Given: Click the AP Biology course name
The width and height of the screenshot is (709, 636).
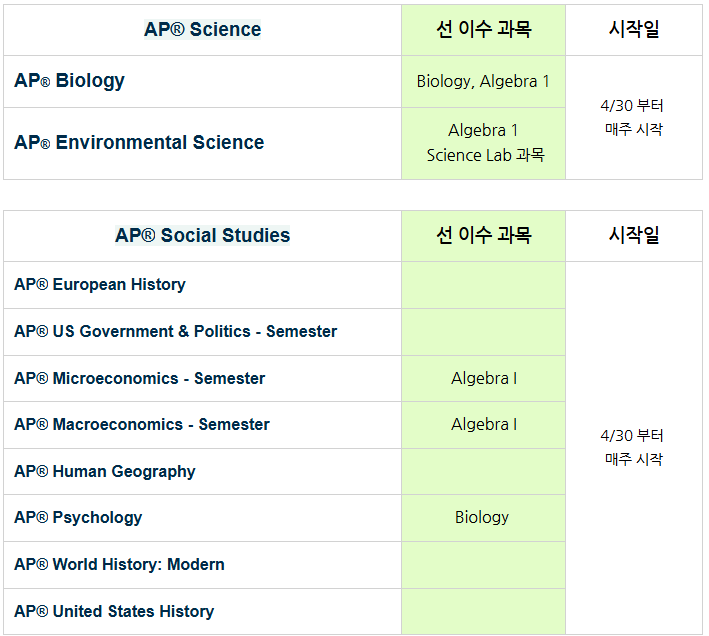Looking at the screenshot, I should tap(70, 81).
